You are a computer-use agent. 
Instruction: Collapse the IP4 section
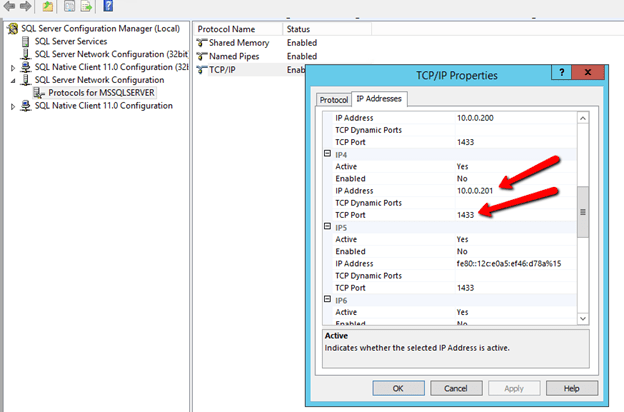pos(327,154)
